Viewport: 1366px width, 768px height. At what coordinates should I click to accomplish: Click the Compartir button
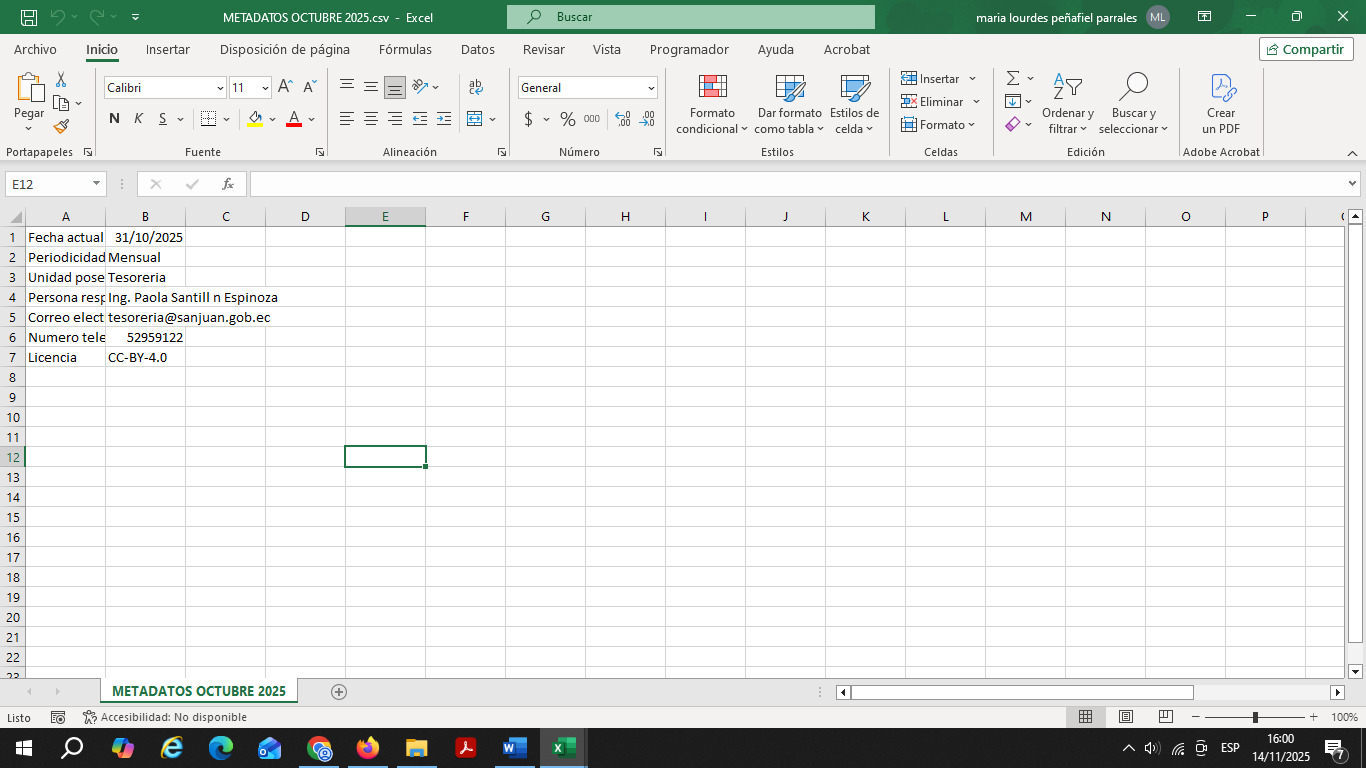[1306, 49]
